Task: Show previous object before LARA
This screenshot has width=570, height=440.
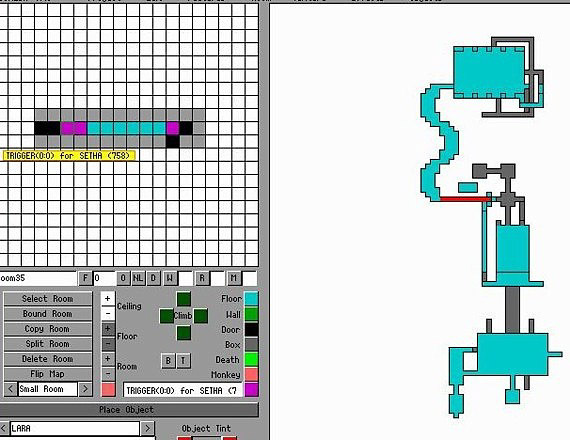Action: 4,428
